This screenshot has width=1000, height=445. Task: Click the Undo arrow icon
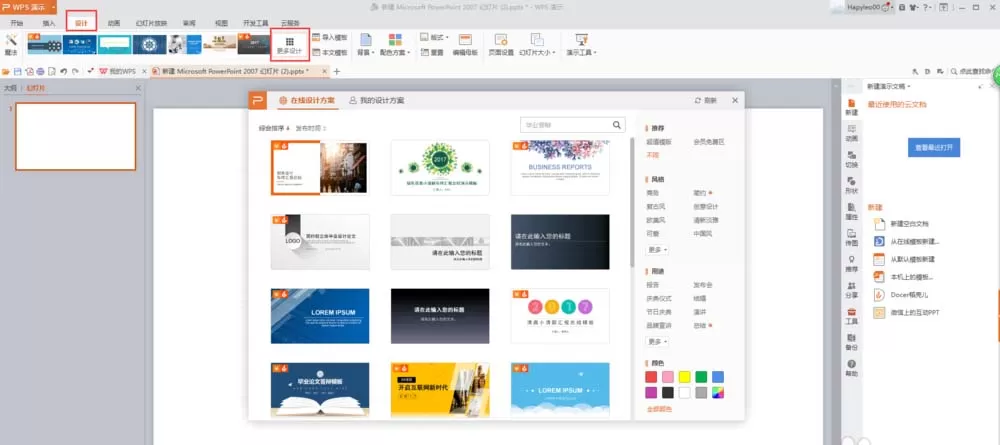64,71
